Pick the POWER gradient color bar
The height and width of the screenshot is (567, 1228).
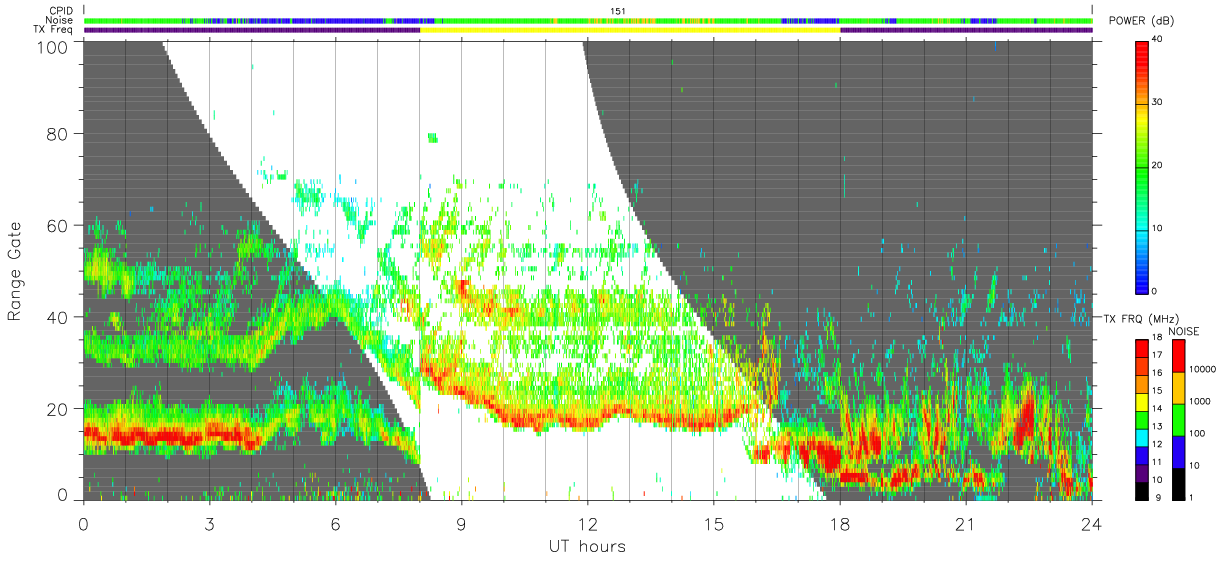coord(1143,166)
